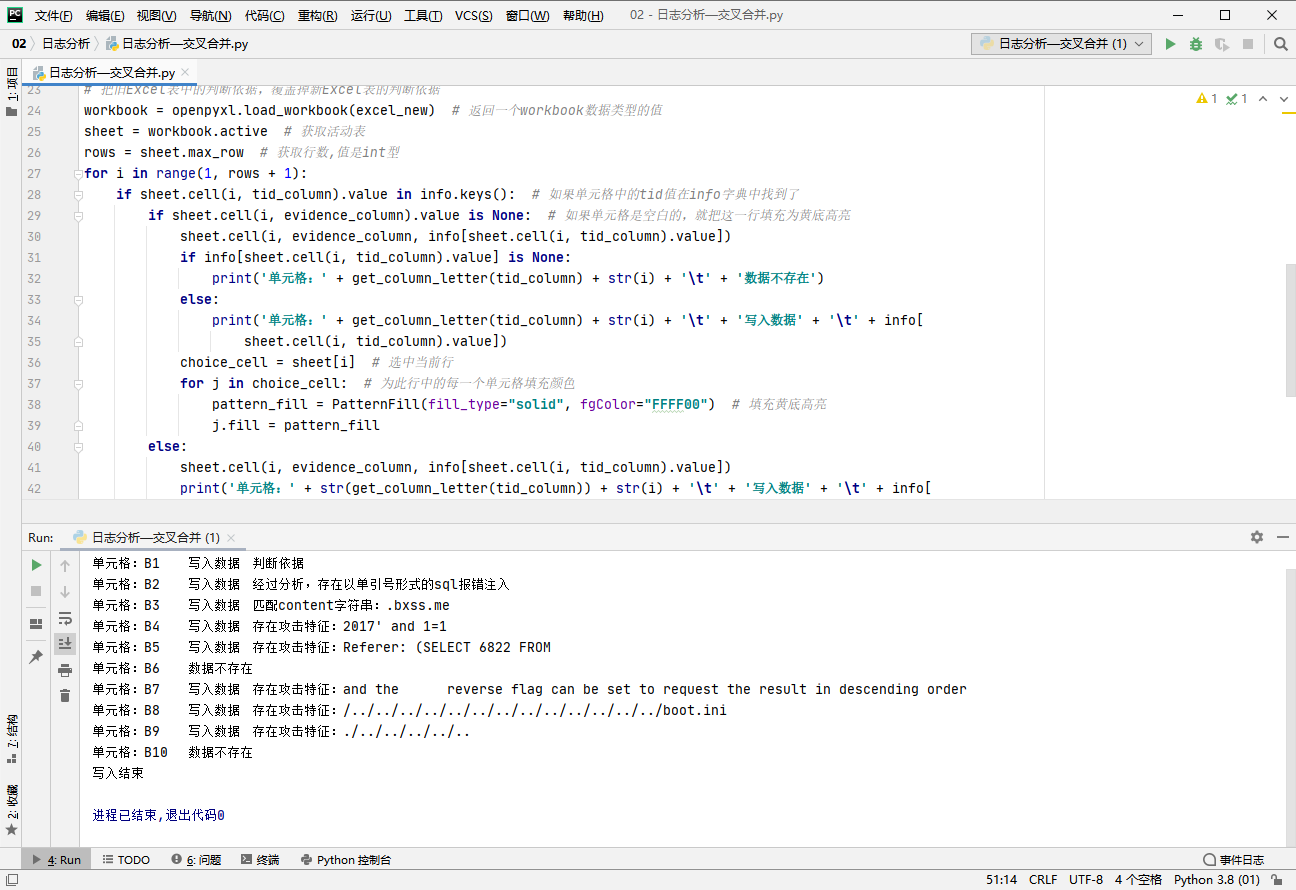Image resolution: width=1296 pixels, height=890 pixels.
Task: Open the 代码(C) menu
Action: click(x=264, y=16)
